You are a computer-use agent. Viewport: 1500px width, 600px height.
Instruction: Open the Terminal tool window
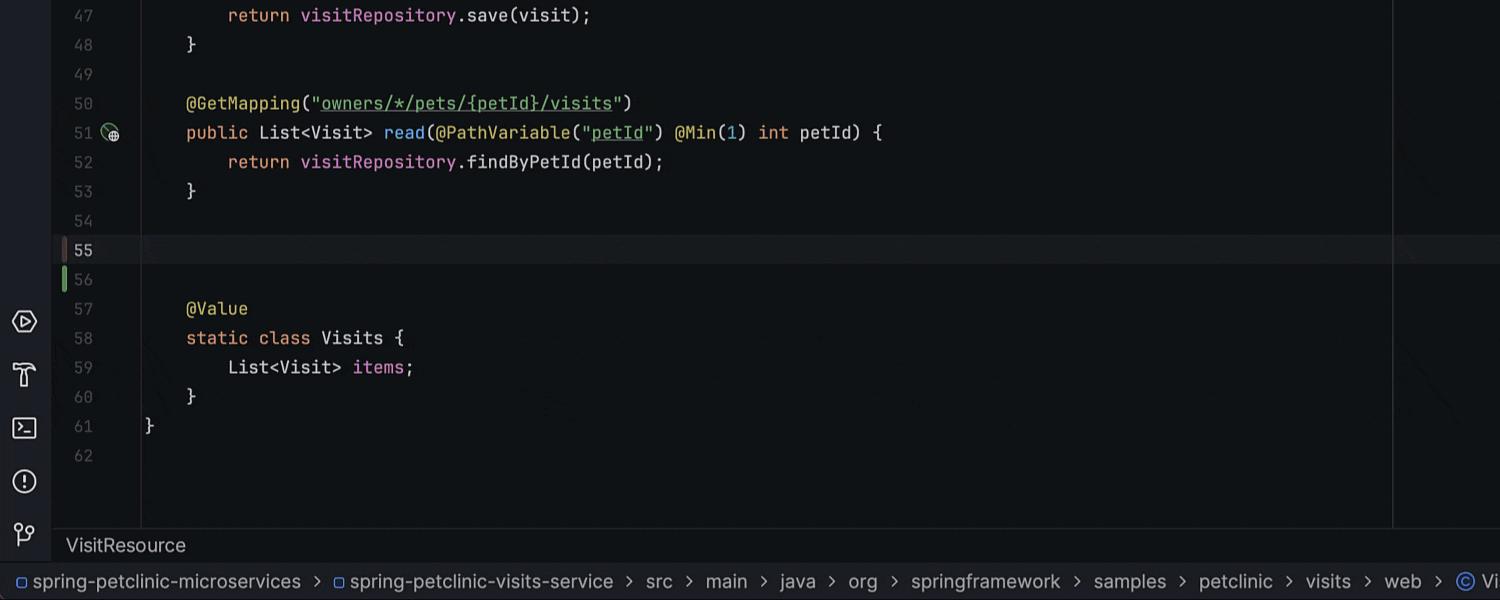click(24, 428)
